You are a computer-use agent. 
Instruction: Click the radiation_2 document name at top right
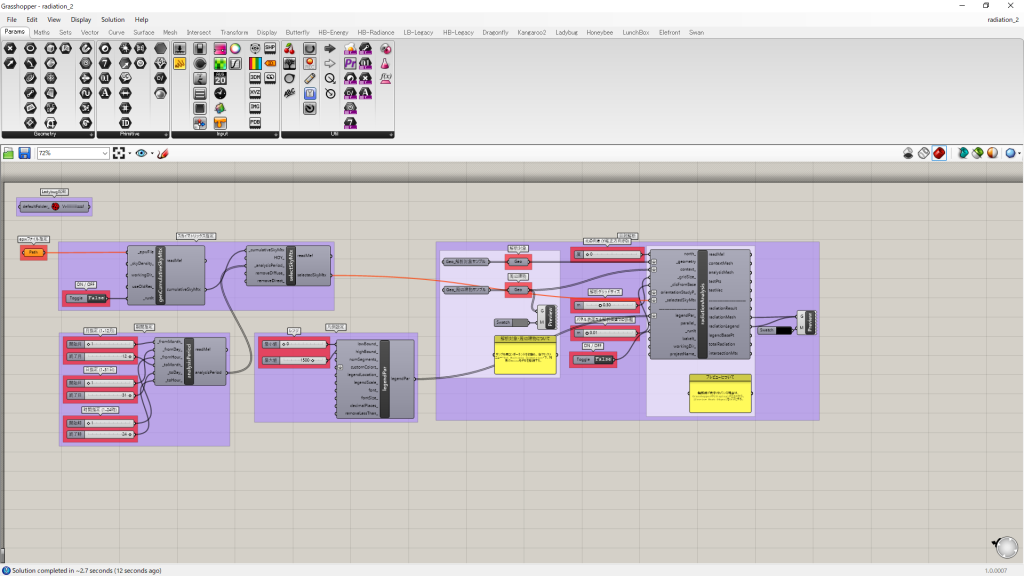[x=1003, y=20]
